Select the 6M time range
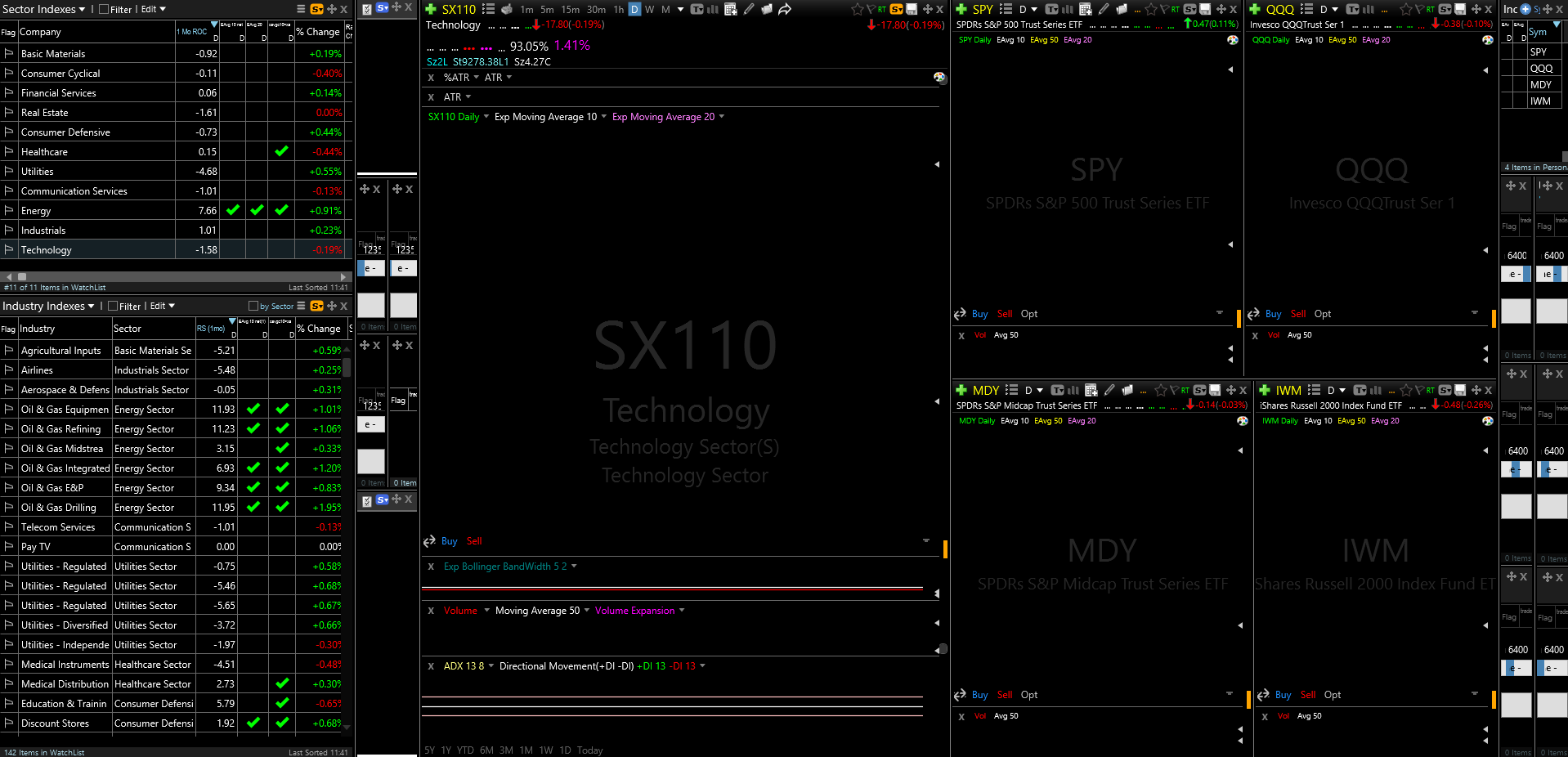This screenshot has height=757, width=1568. pos(486,750)
